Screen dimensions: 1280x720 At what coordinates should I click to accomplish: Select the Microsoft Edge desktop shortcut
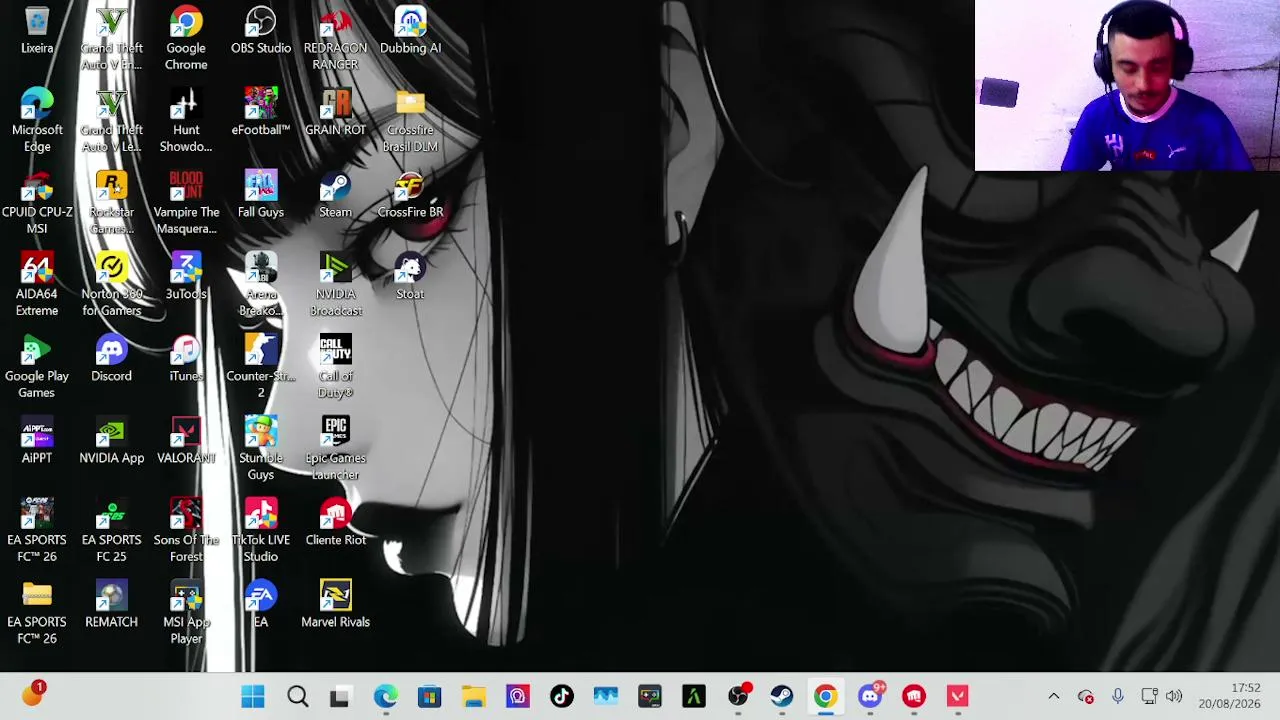click(37, 121)
